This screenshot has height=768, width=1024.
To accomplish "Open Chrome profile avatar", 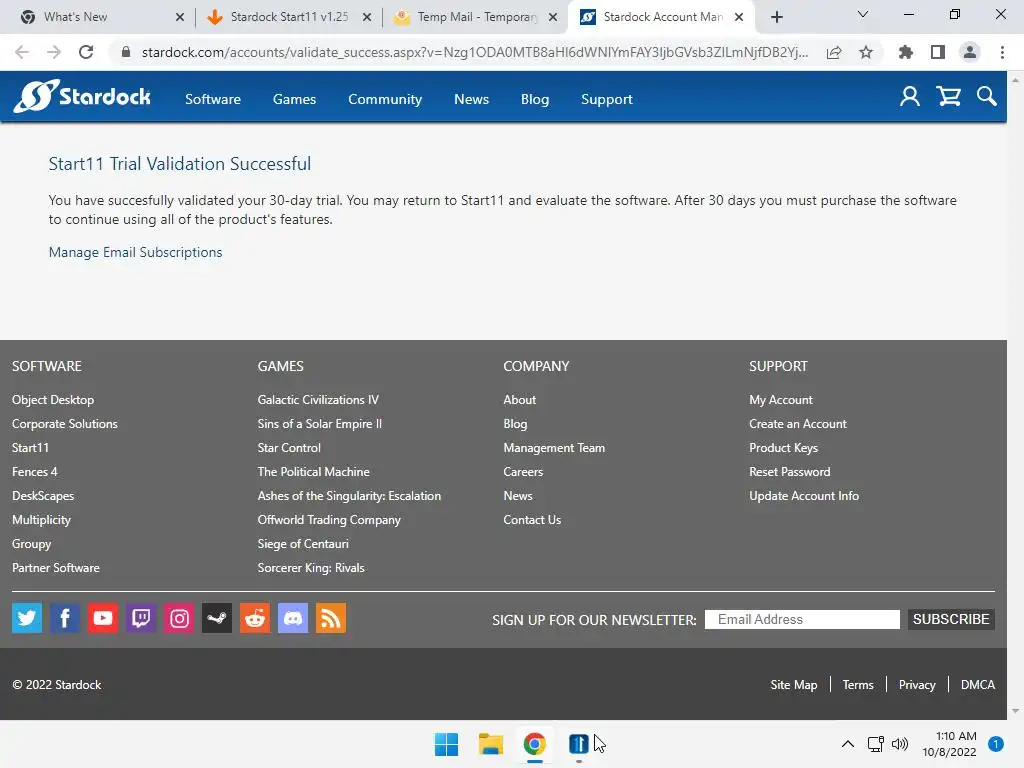I will pyautogui.click(x=970, y=52).
